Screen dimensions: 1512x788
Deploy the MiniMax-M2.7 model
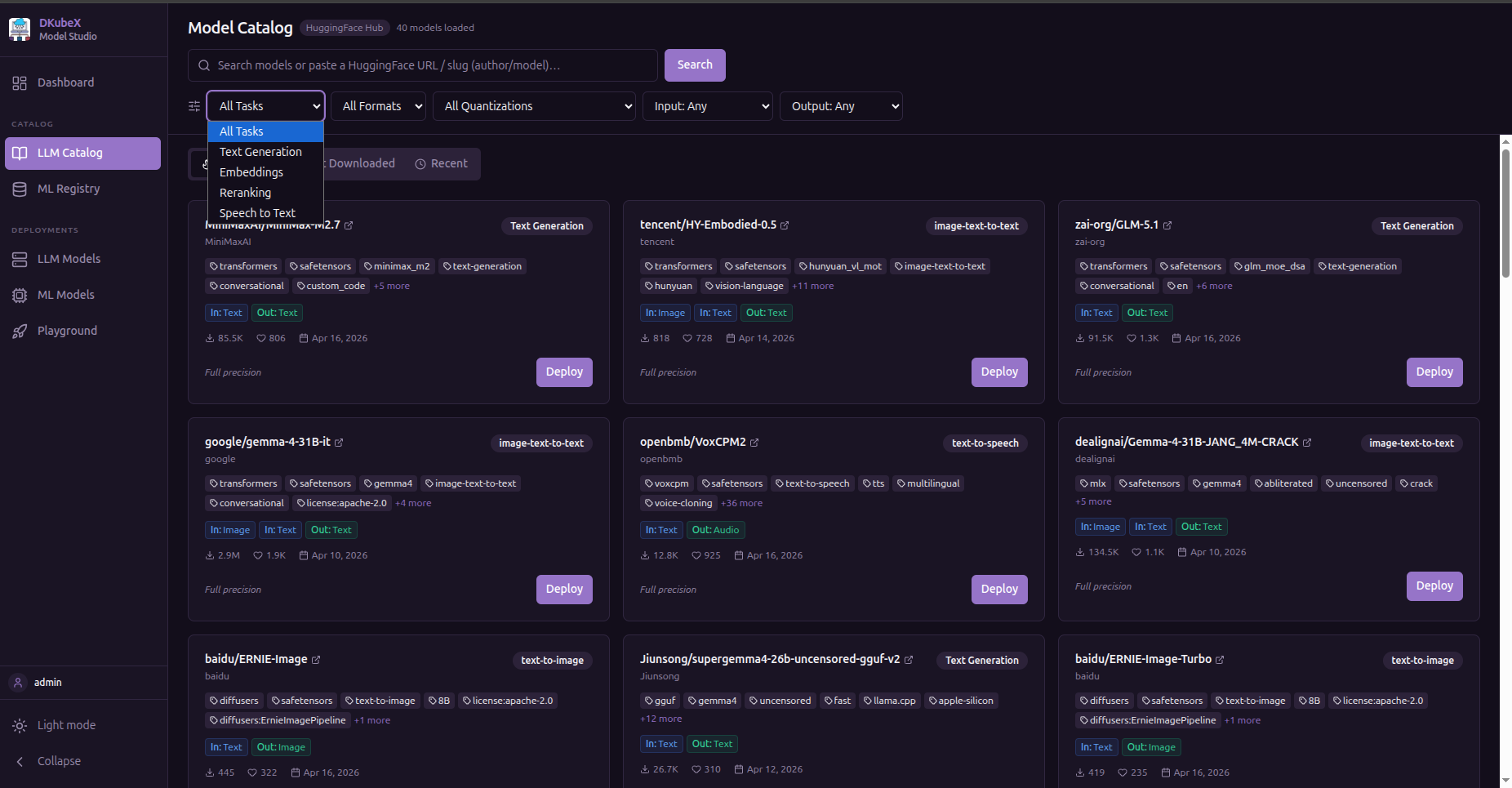[564, 372]
